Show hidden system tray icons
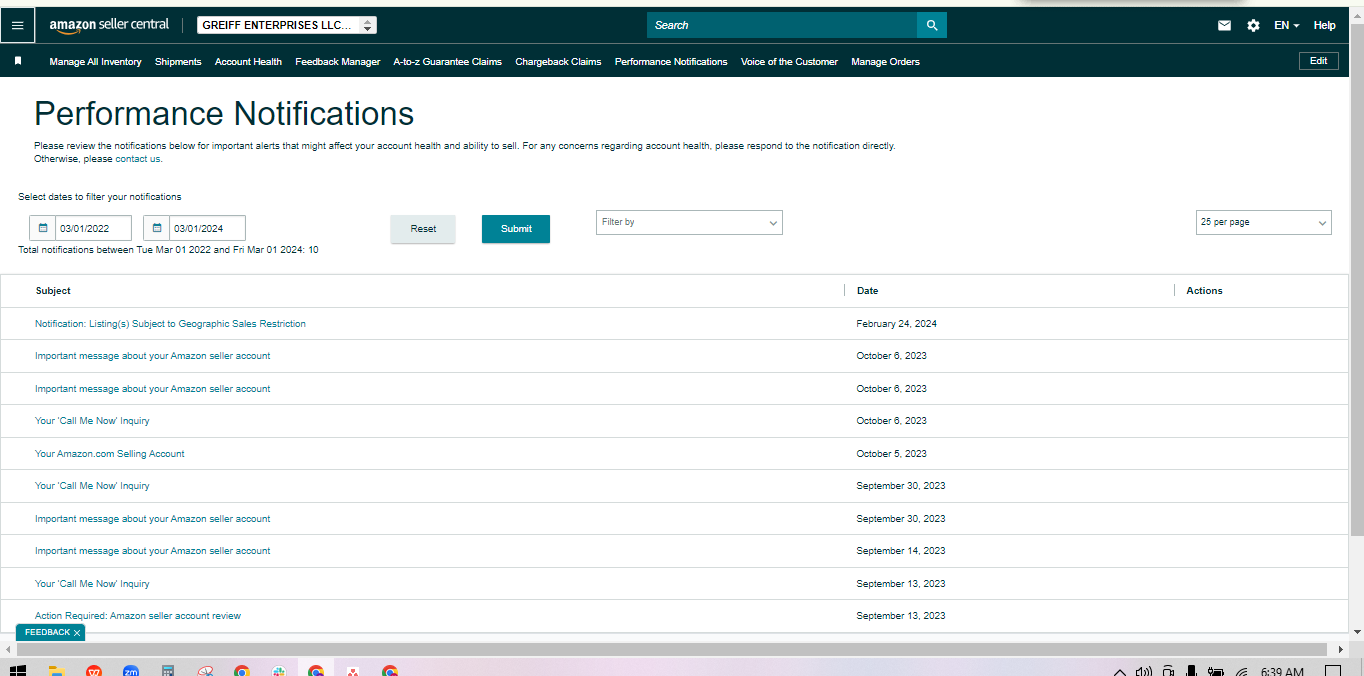Image resolution: width=1364 pixels, height=676 pixels. pyautogui.click(x=1120, y=672)
